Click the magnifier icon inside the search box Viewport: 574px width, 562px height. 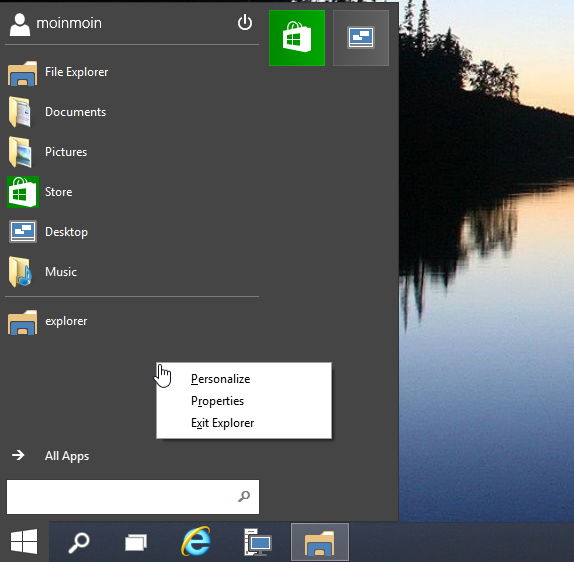click(244, 496)
